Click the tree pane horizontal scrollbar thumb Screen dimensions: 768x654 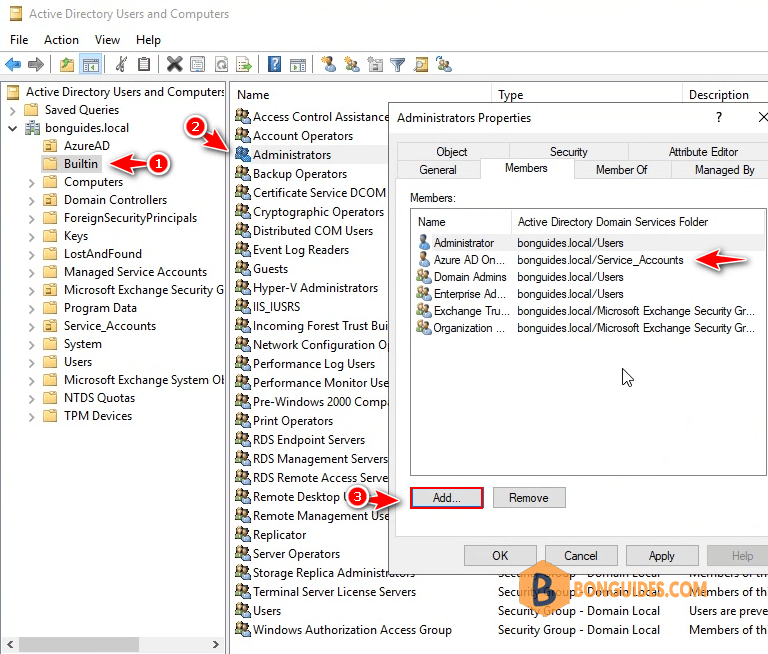(x=78, y=644)
